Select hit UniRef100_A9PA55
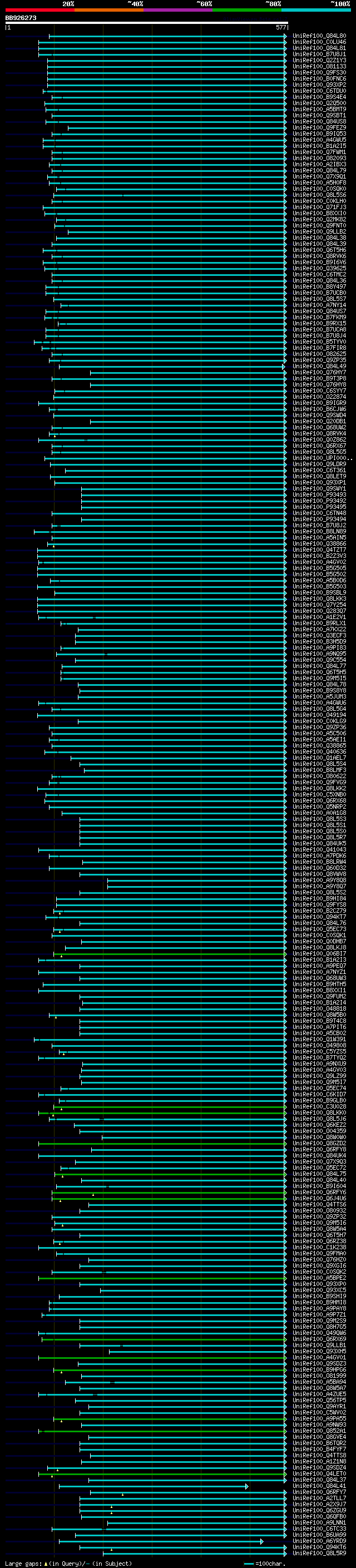 [319, 1419]
